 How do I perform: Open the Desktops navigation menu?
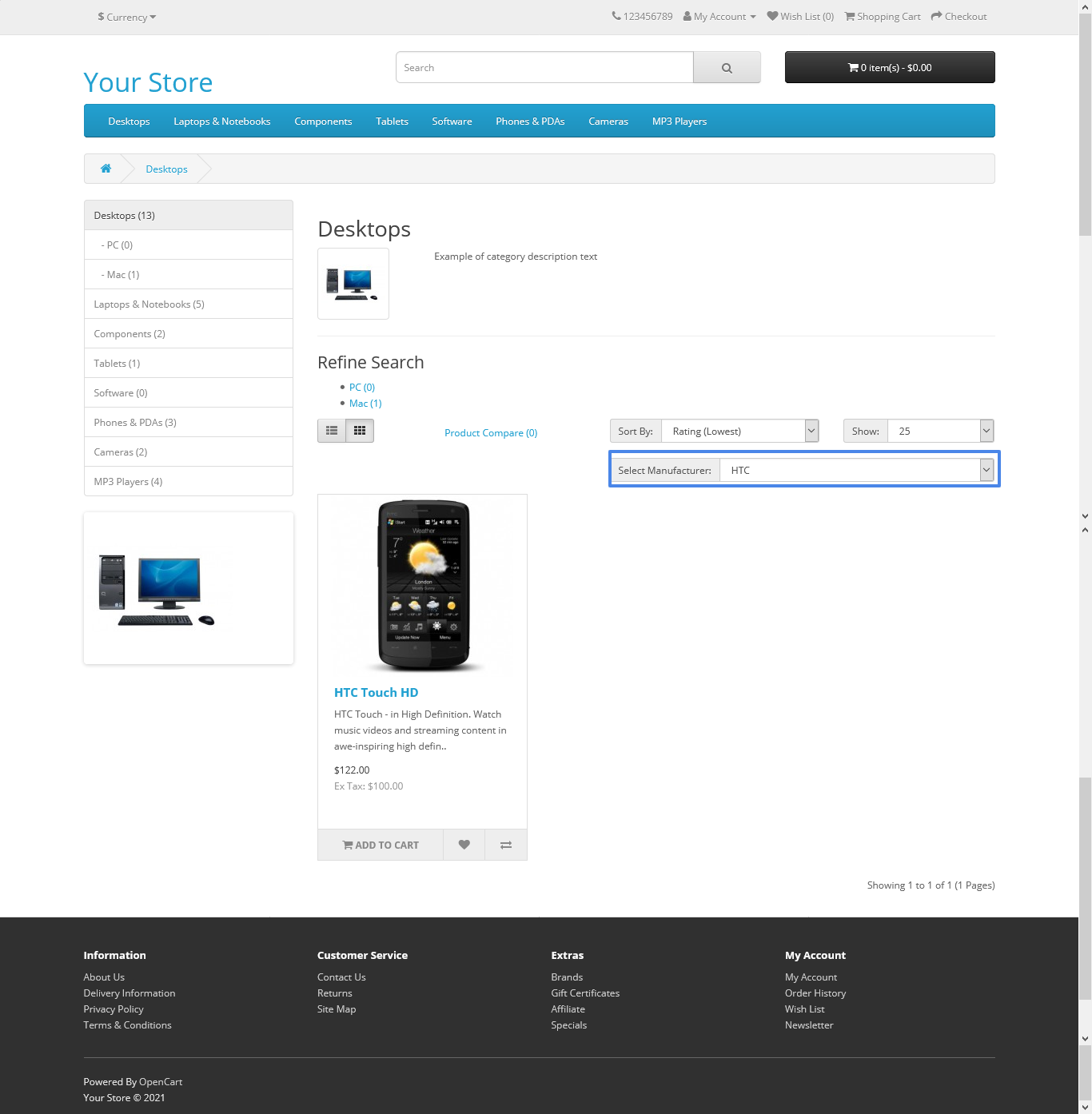coord(129,121)
